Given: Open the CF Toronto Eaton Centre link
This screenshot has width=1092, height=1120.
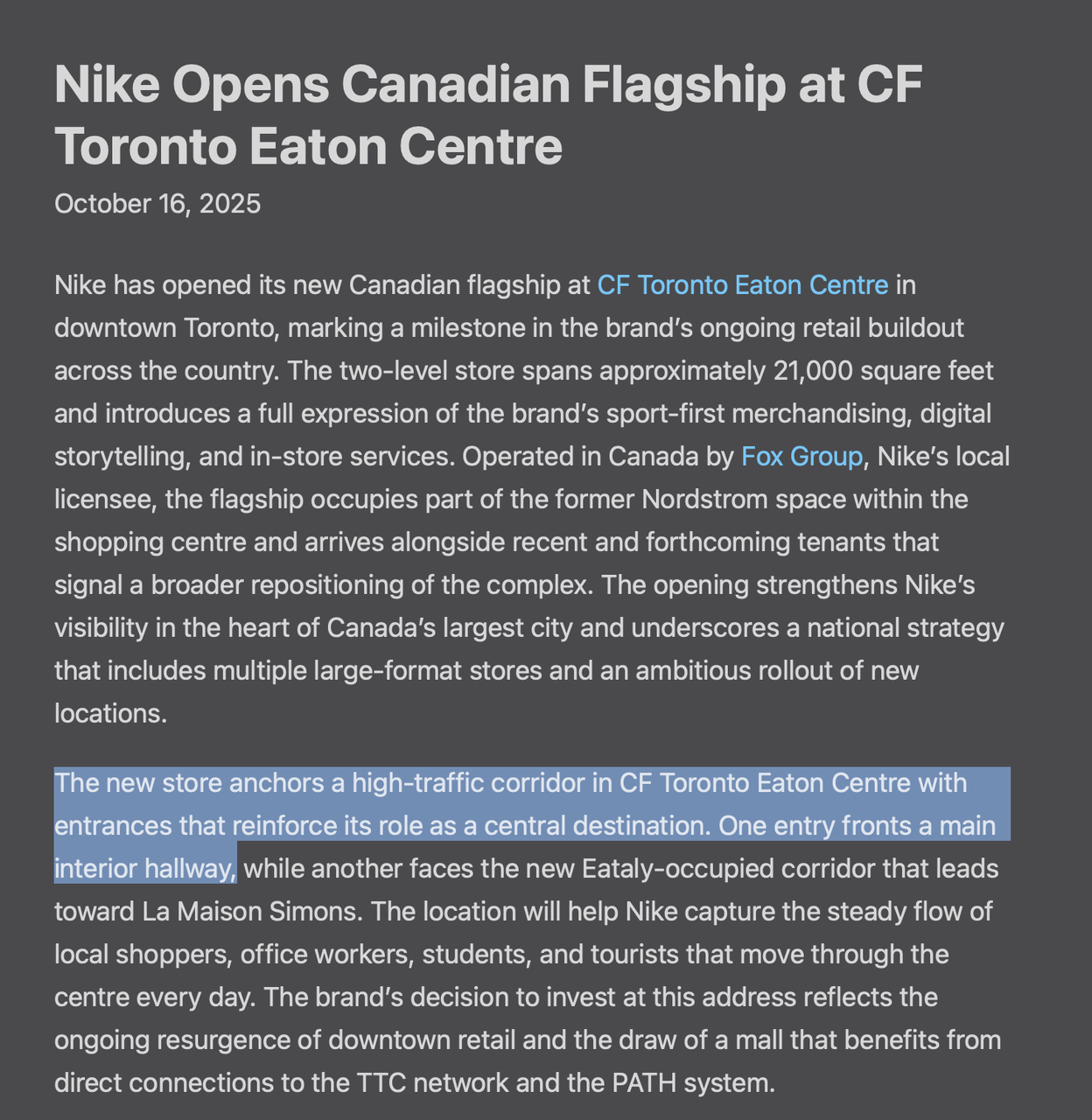Looking at the screenshot, I should coord(742,285).
